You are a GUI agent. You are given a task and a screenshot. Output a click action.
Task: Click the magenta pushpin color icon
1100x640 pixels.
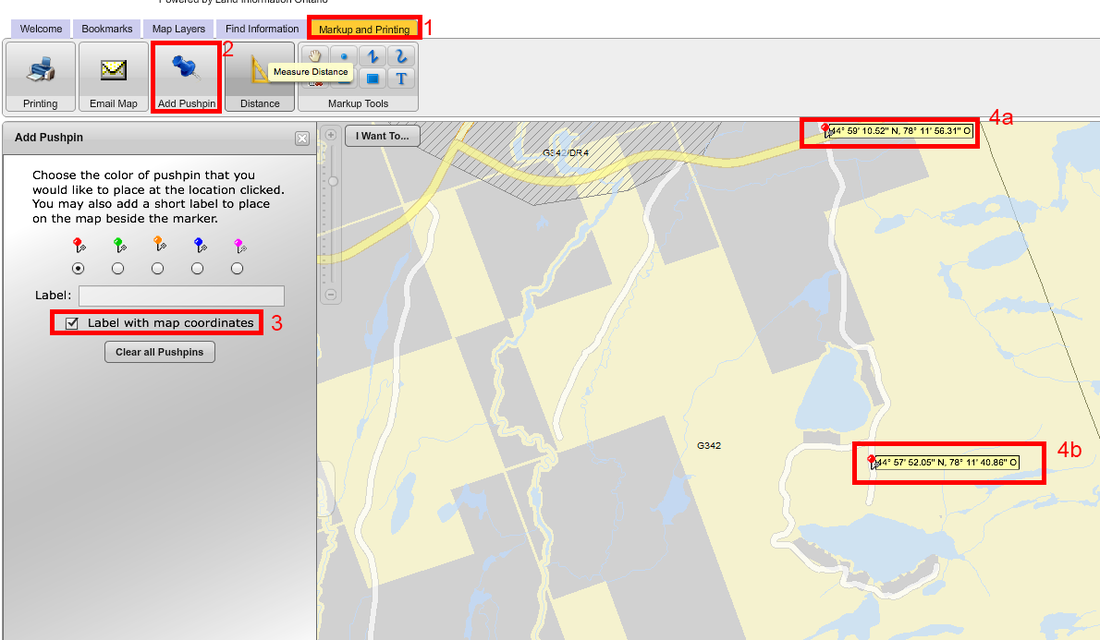(240, 246)
